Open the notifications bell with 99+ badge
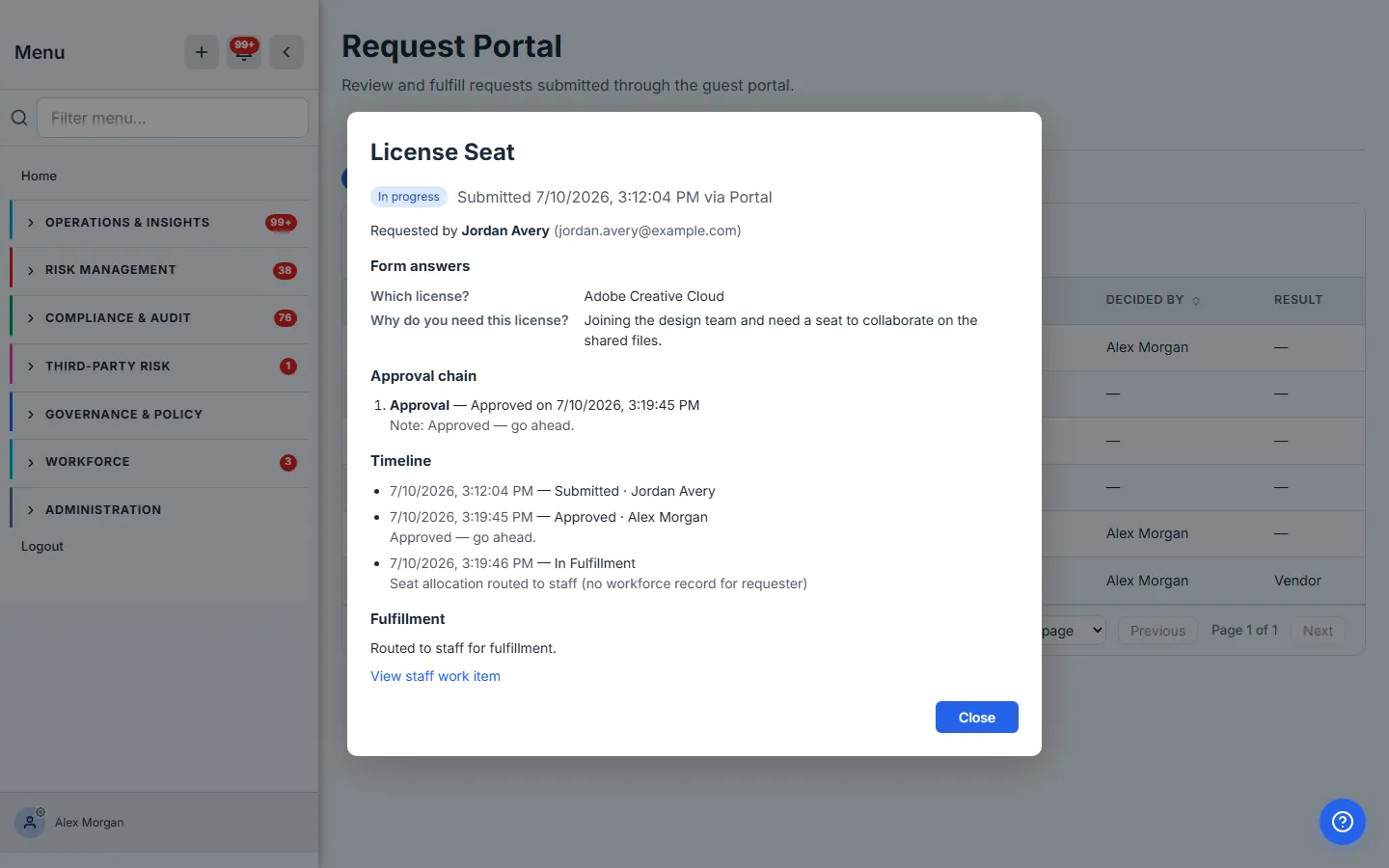This screenshot has height=868, width=1389. (x=244, y=52)
